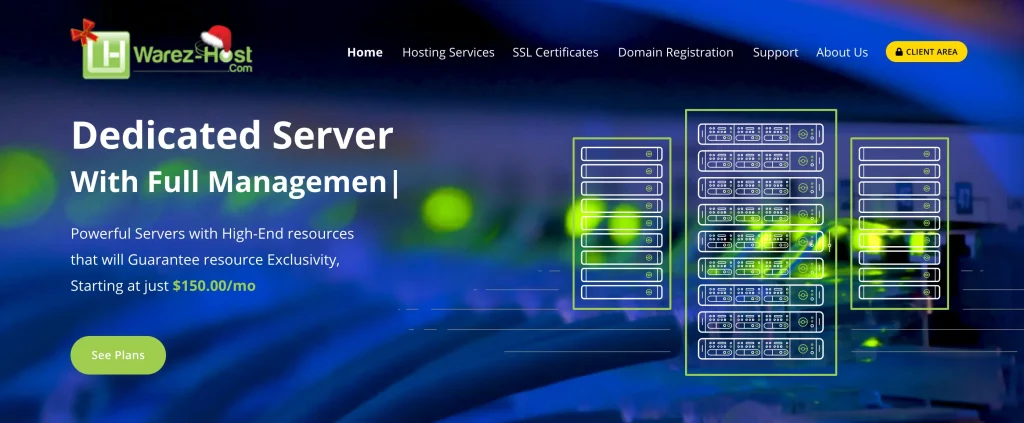
Task: Open the Hosting Services menu
Action: click(x=448, y=52)
